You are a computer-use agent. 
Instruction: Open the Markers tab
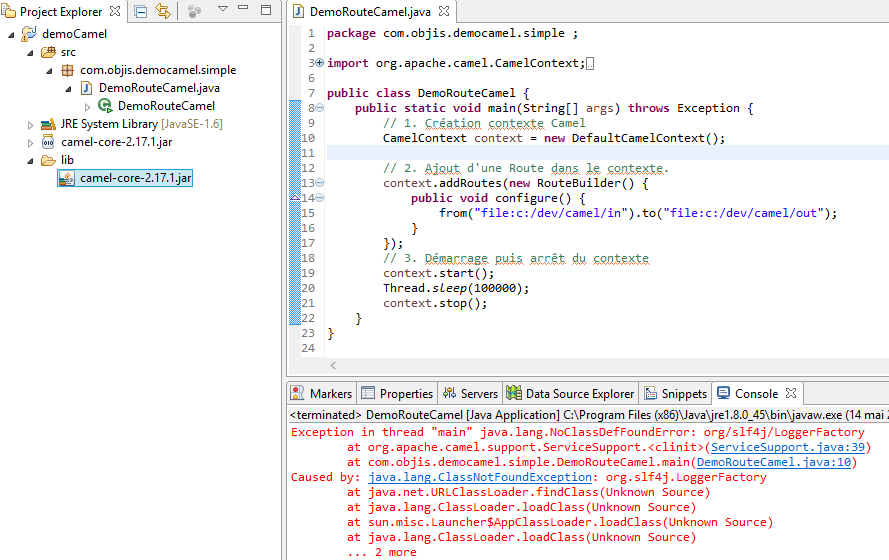321,393
